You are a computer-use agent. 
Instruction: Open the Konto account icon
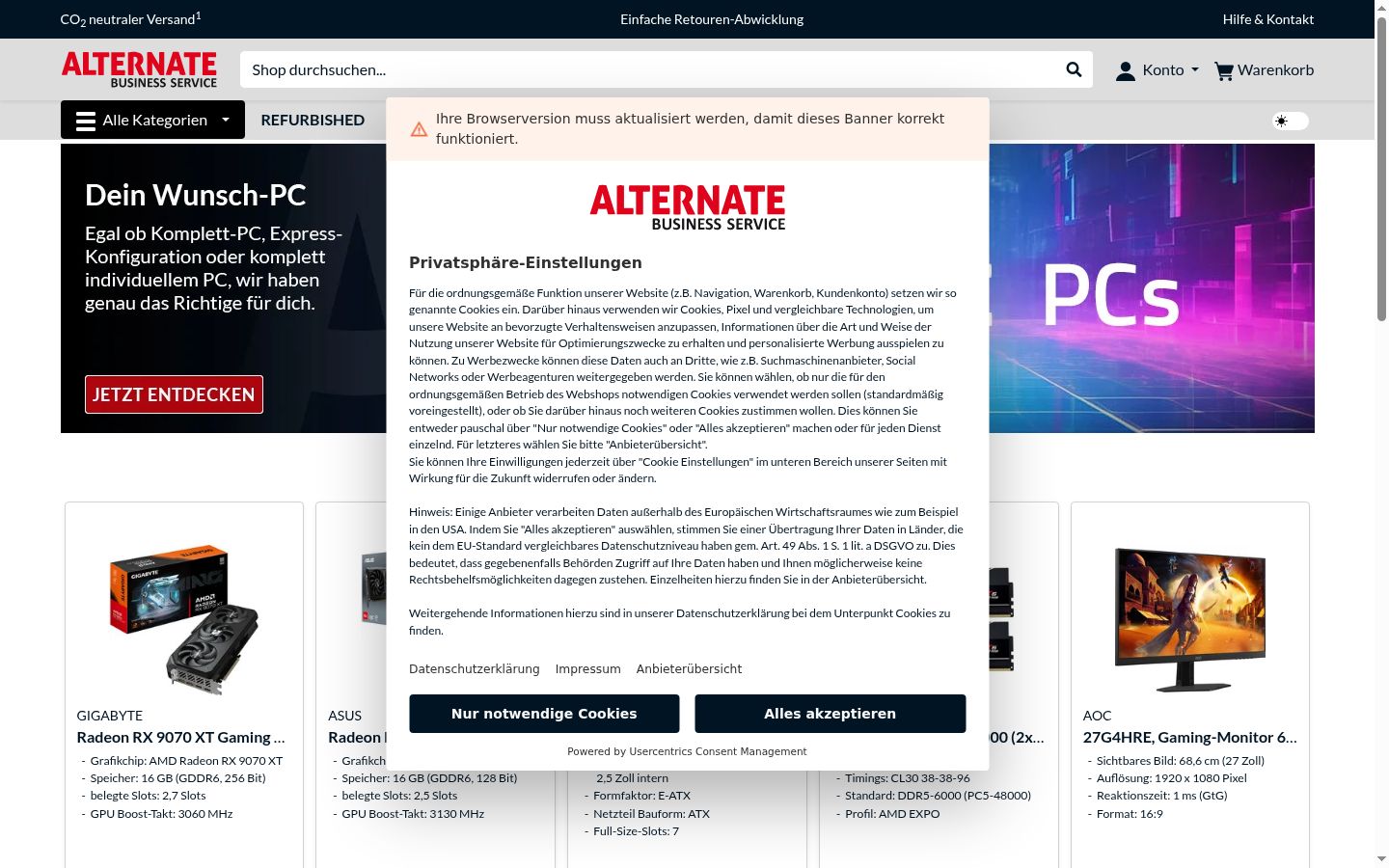pos(1126,70)
